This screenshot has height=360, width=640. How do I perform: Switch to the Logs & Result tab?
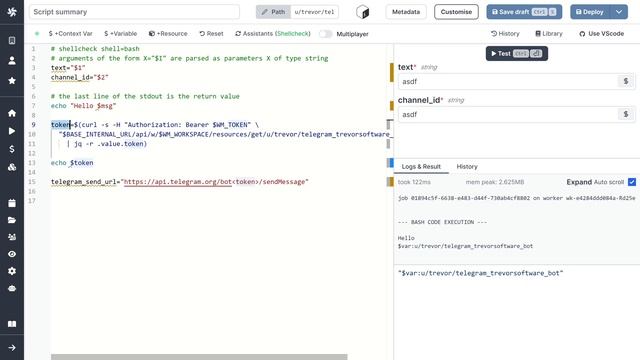point(421,167)
